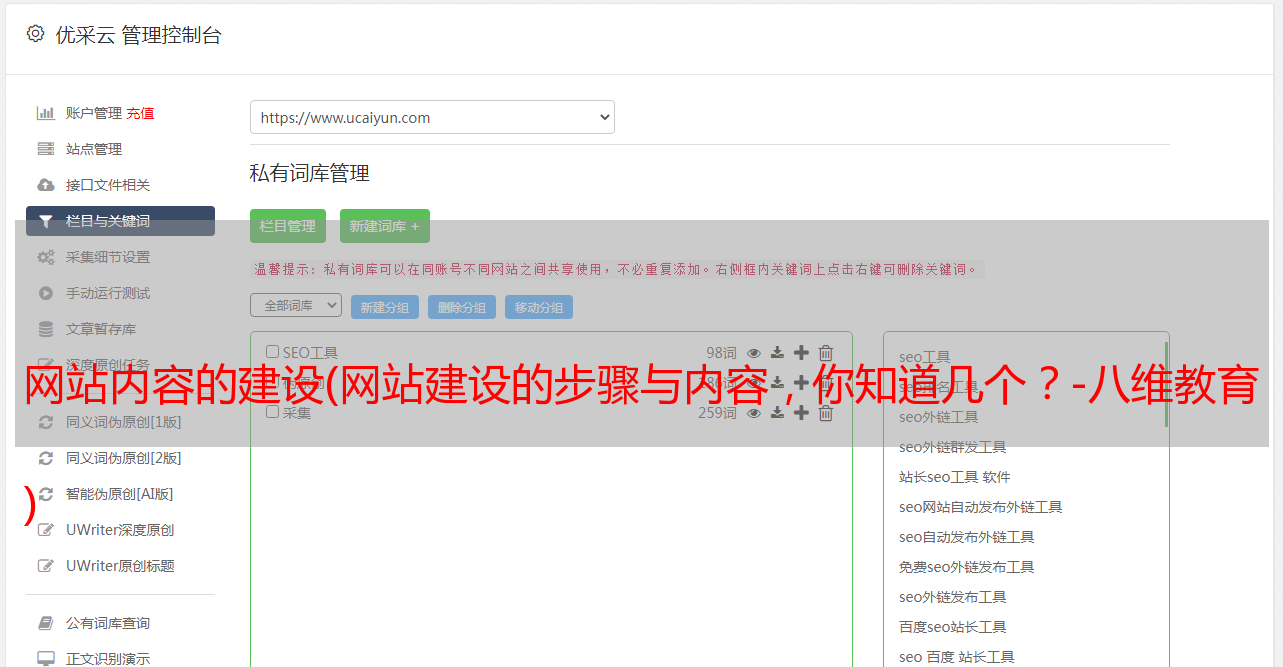This screenshot has width=1283, height=667.
Task: Open 手动运行测试 in the sidebar
Action: (x=108, y=293)
